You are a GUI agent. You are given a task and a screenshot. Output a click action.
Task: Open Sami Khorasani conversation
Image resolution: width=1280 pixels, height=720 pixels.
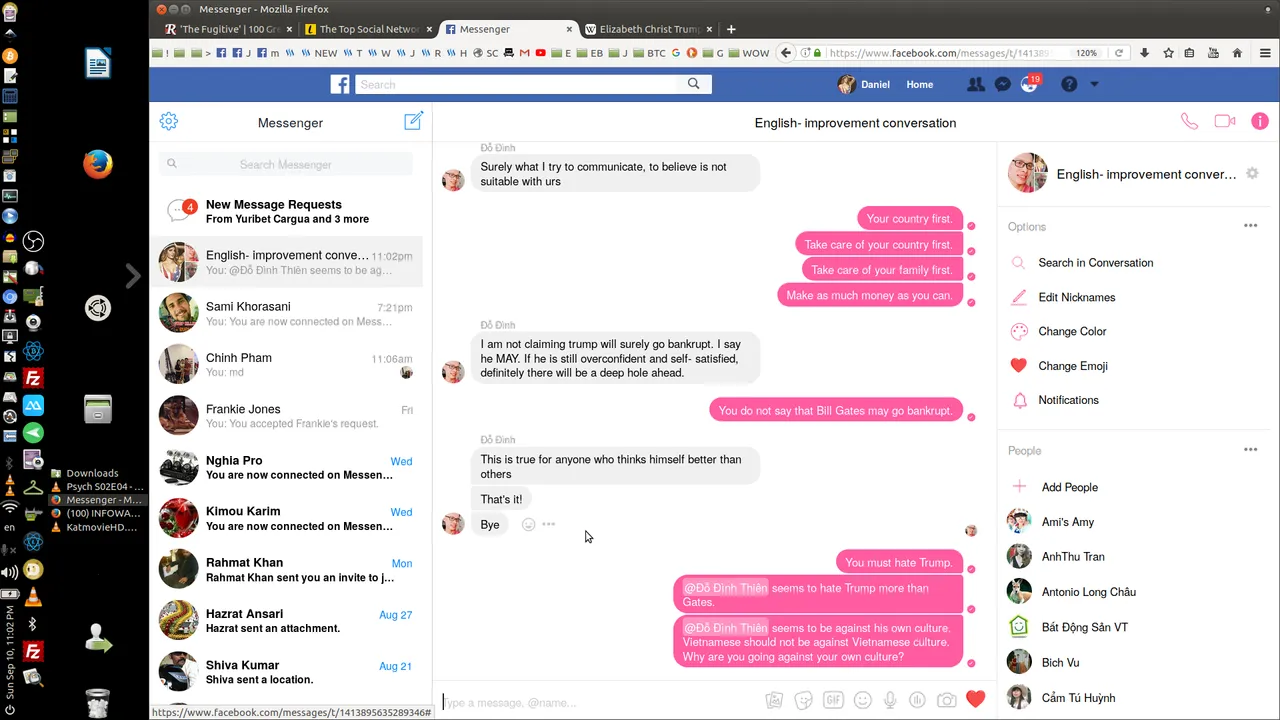tap(286, 313)
